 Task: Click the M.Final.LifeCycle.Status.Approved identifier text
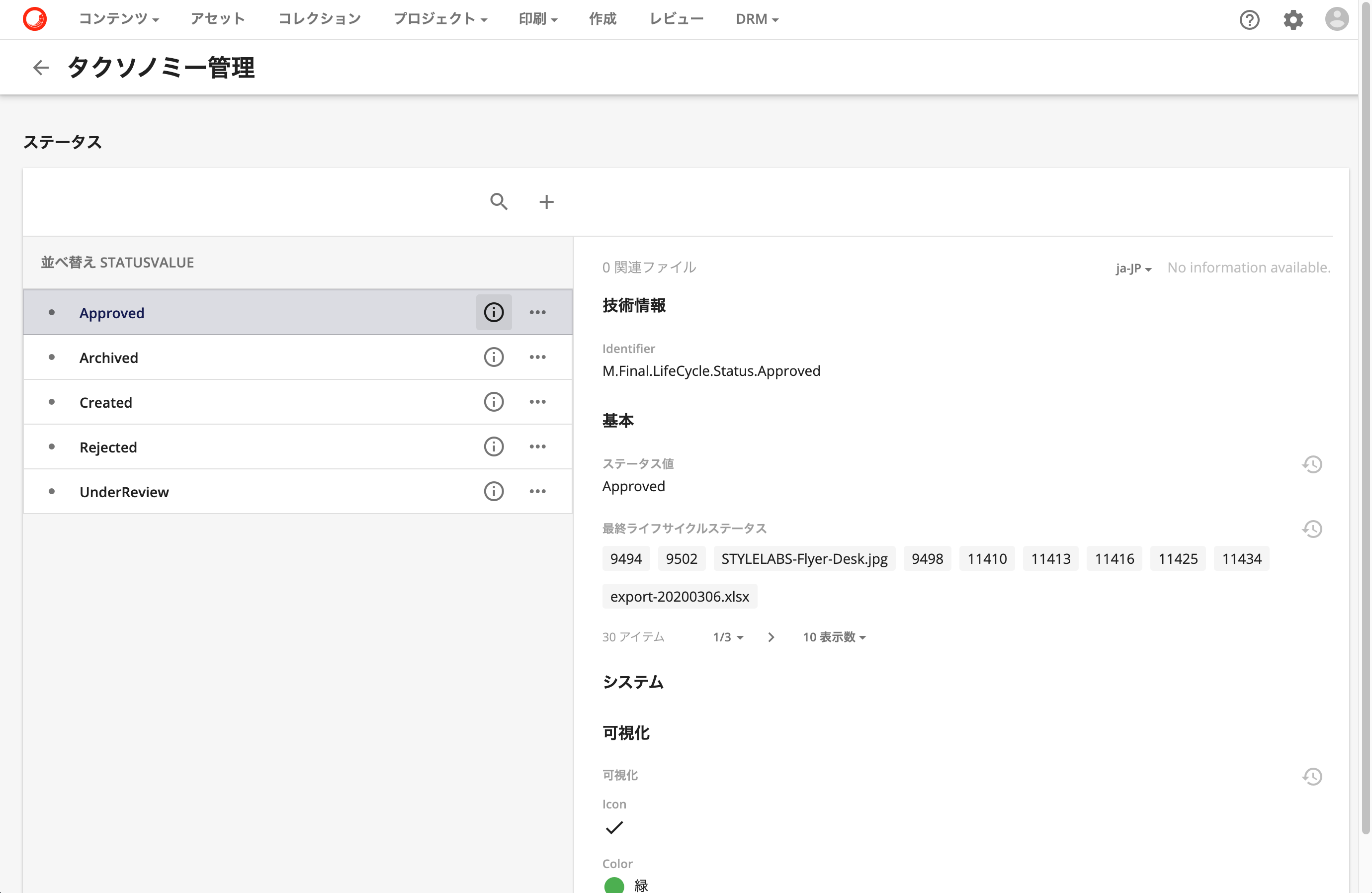[711, 371]
